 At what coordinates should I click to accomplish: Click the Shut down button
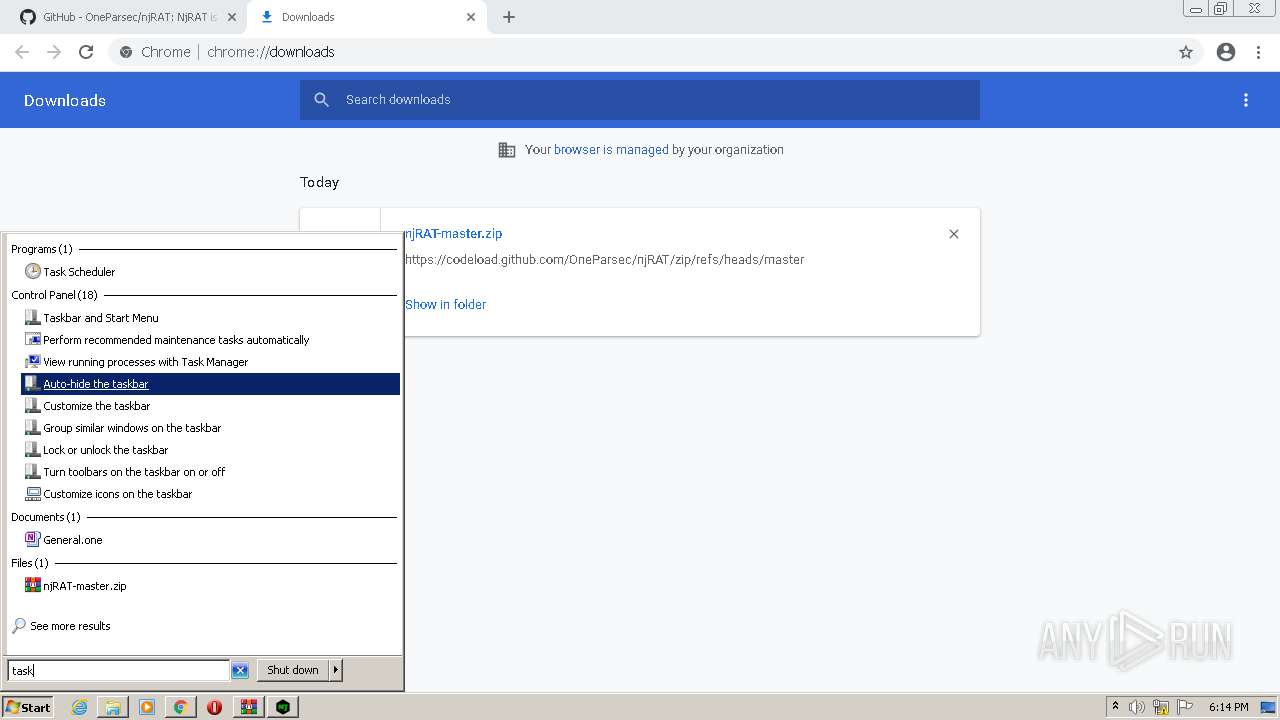[293, 670]
